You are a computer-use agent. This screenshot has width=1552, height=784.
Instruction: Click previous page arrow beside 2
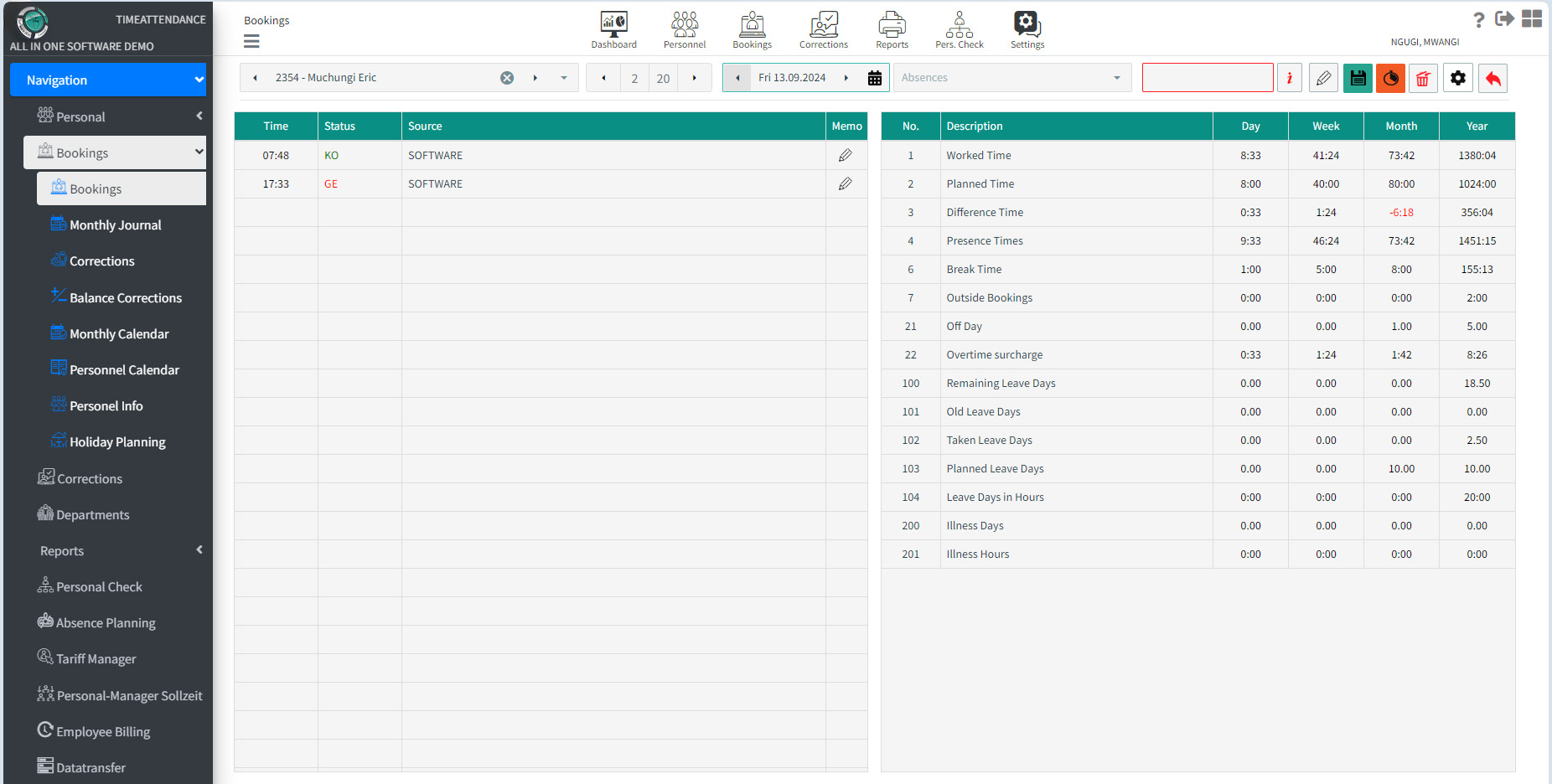(x=603, y=78)
